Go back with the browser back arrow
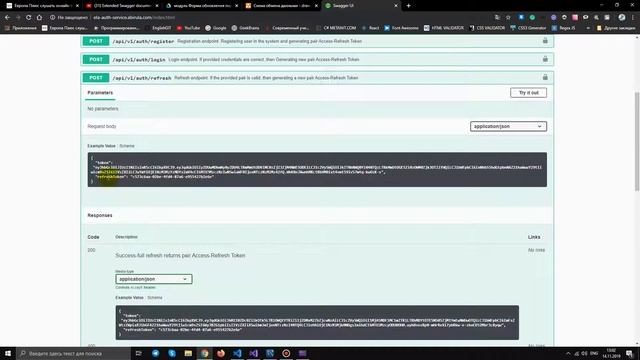Screen dimensions: 640x360 [7, 18]
